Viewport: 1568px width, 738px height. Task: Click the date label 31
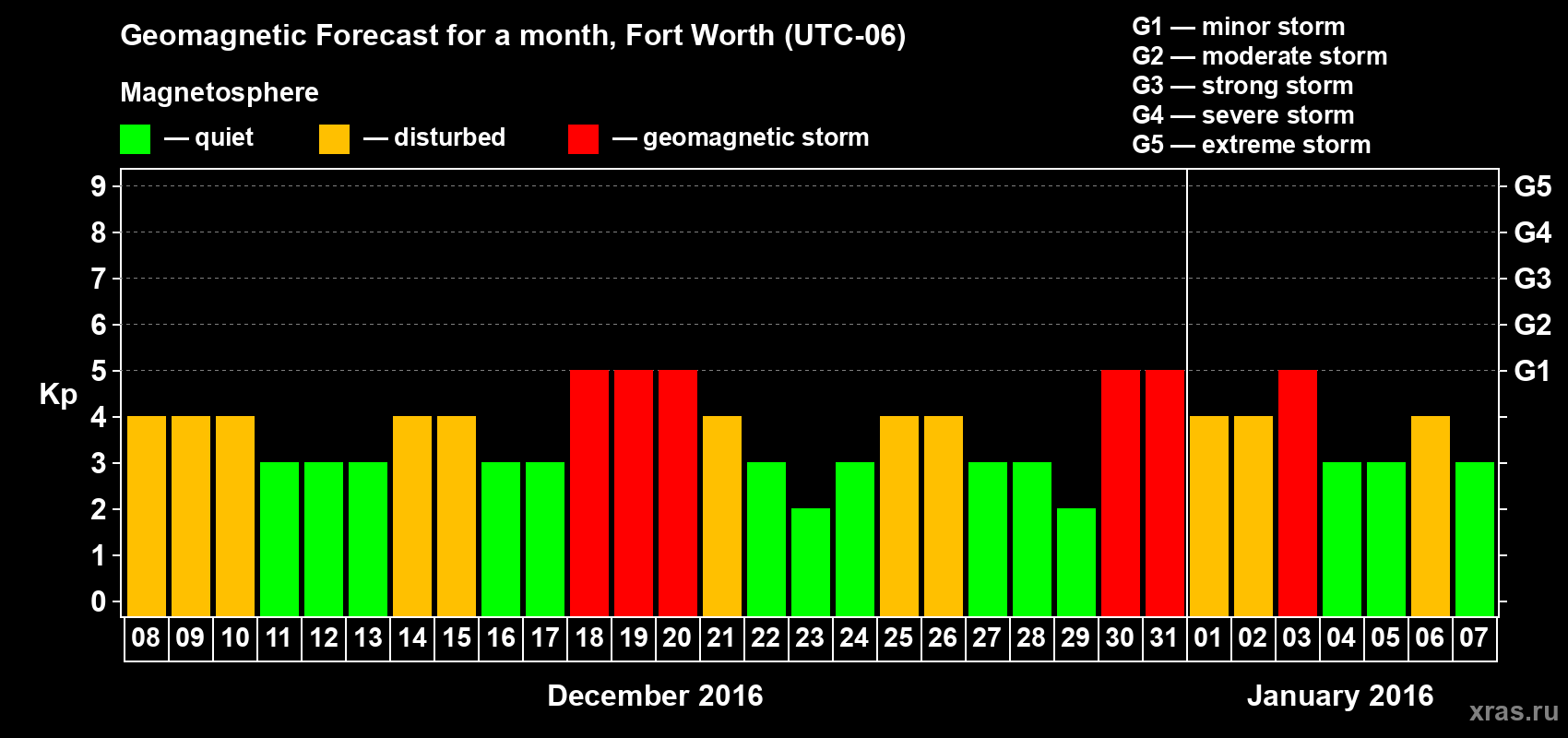click(1164, 637)
